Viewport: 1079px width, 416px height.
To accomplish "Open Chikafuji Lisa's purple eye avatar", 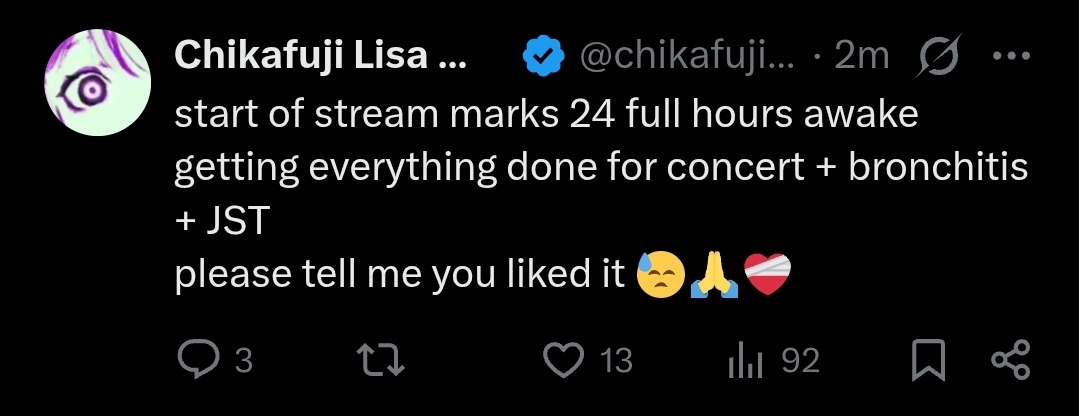I will (x=98, y=83).
